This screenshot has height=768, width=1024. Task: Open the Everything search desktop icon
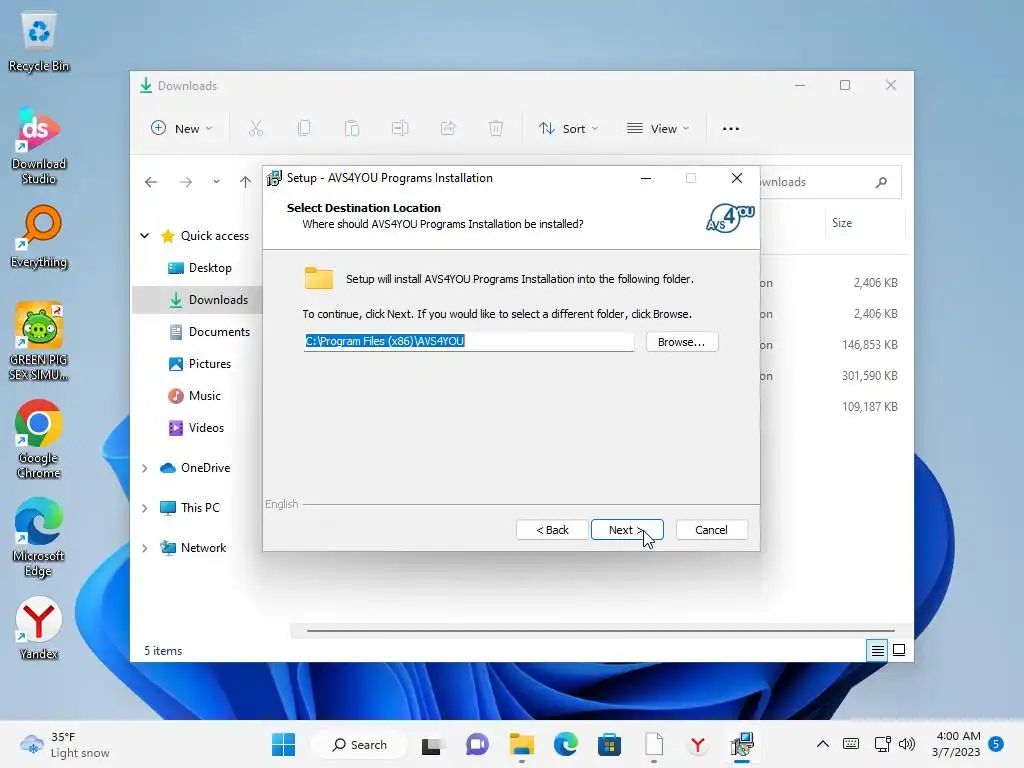click(39, 237)
